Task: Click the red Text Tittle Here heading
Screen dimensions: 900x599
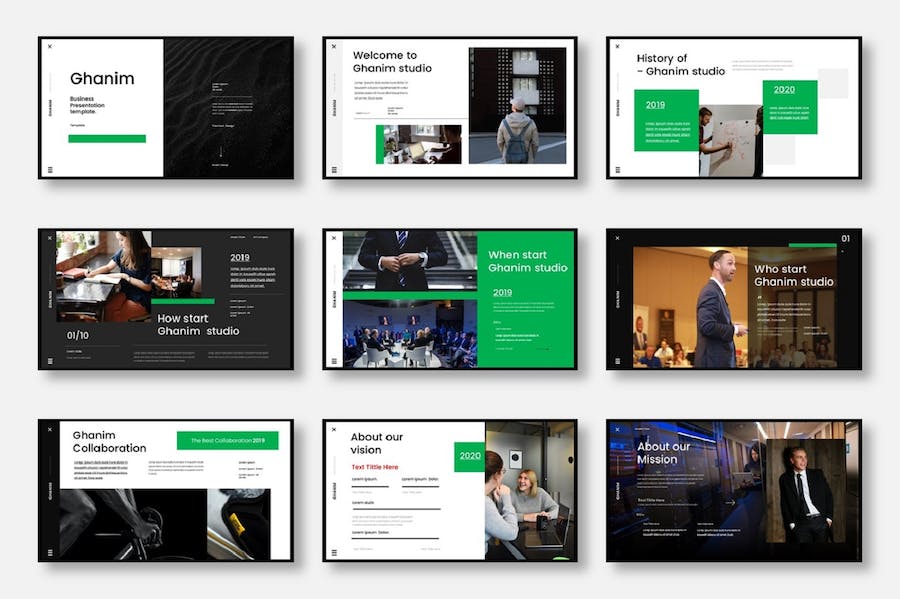Action: coord(374,467)
